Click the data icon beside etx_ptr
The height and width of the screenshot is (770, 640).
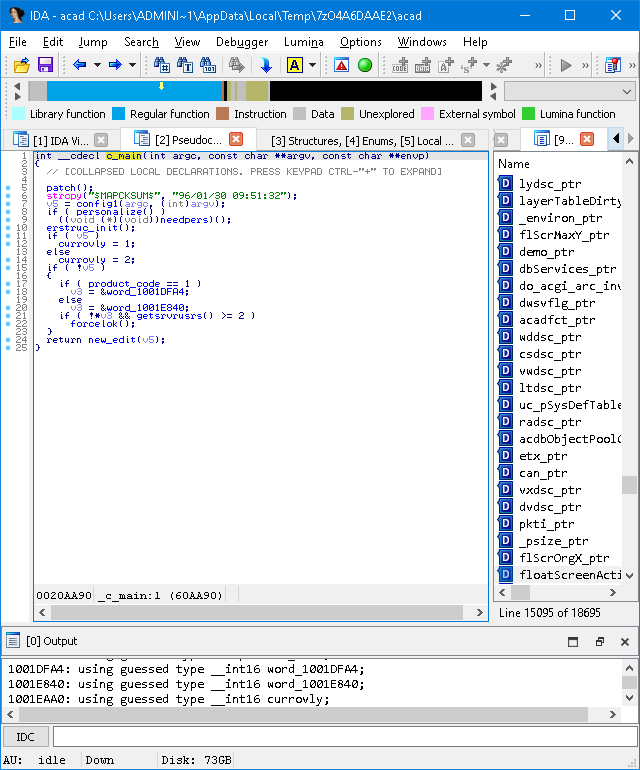(505, 456)
